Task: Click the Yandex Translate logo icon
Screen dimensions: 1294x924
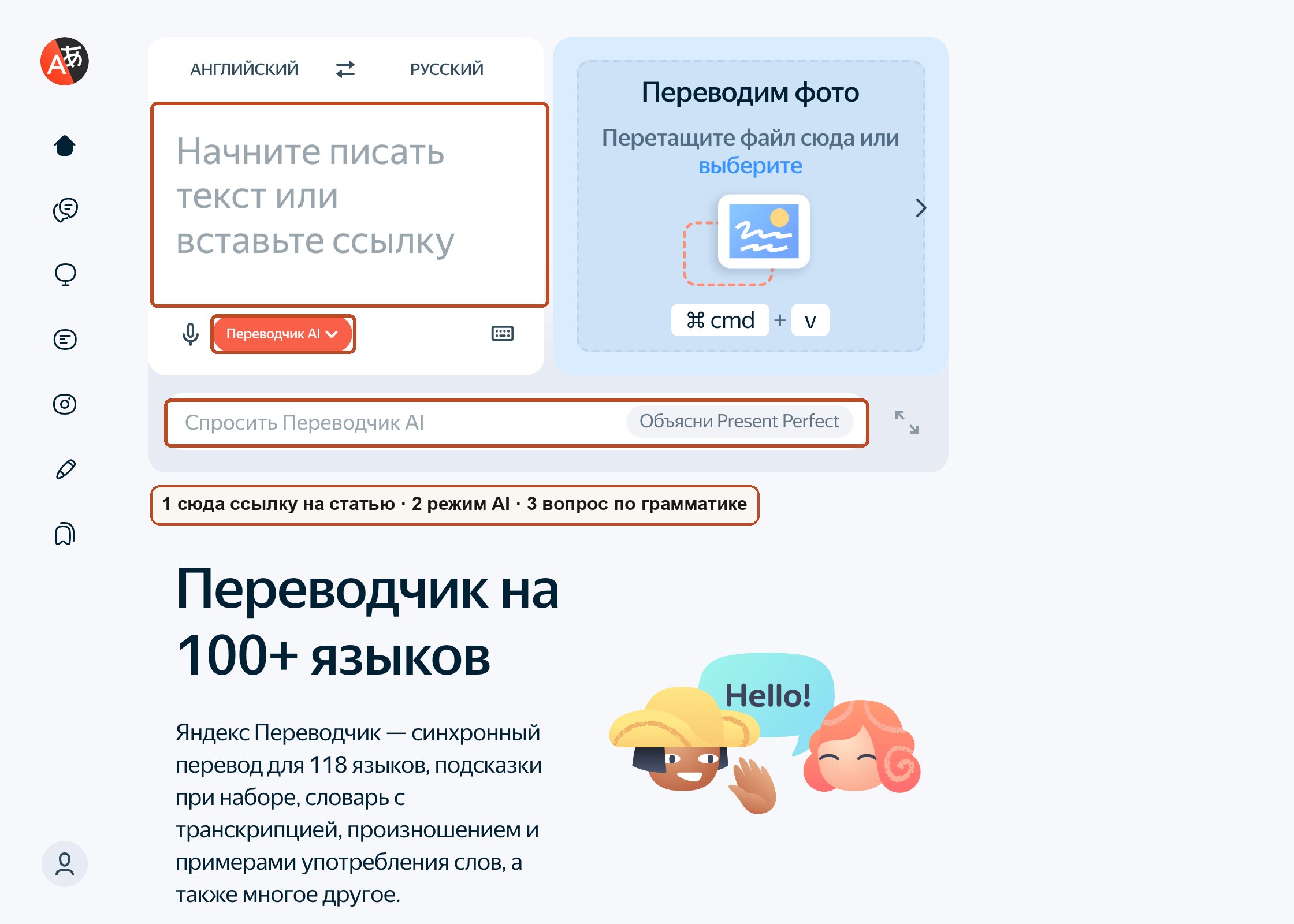Action: 65,61
